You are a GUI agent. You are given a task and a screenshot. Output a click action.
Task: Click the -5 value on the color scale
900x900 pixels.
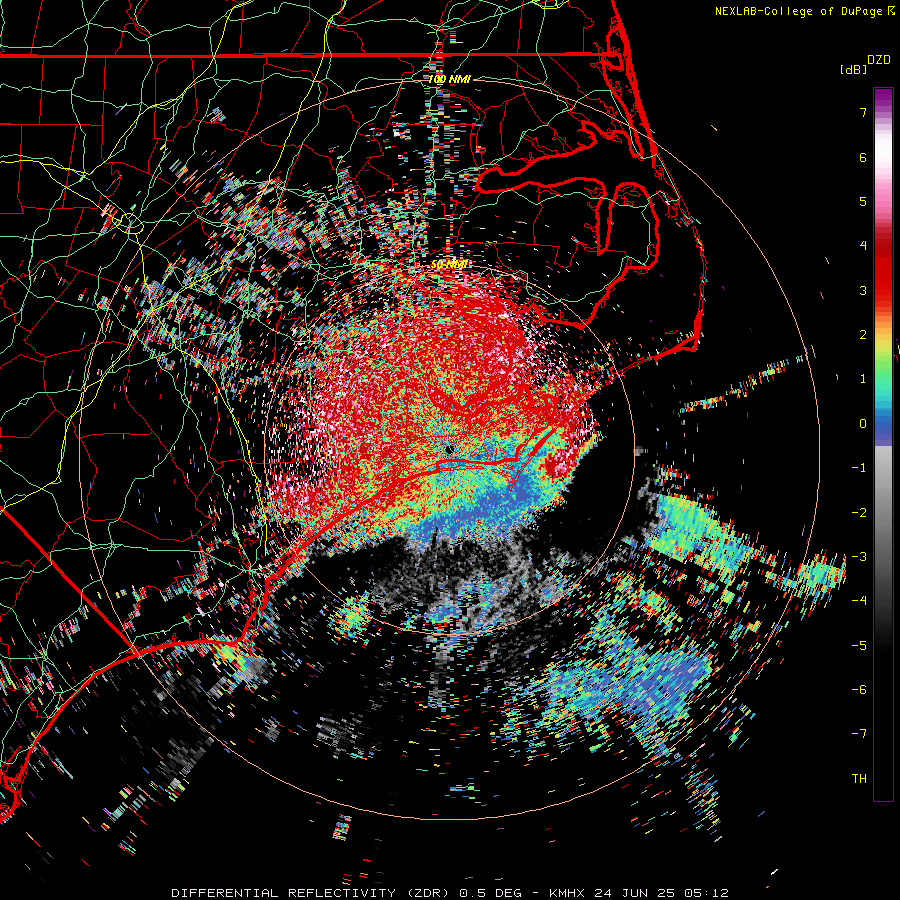pos(859,646)
